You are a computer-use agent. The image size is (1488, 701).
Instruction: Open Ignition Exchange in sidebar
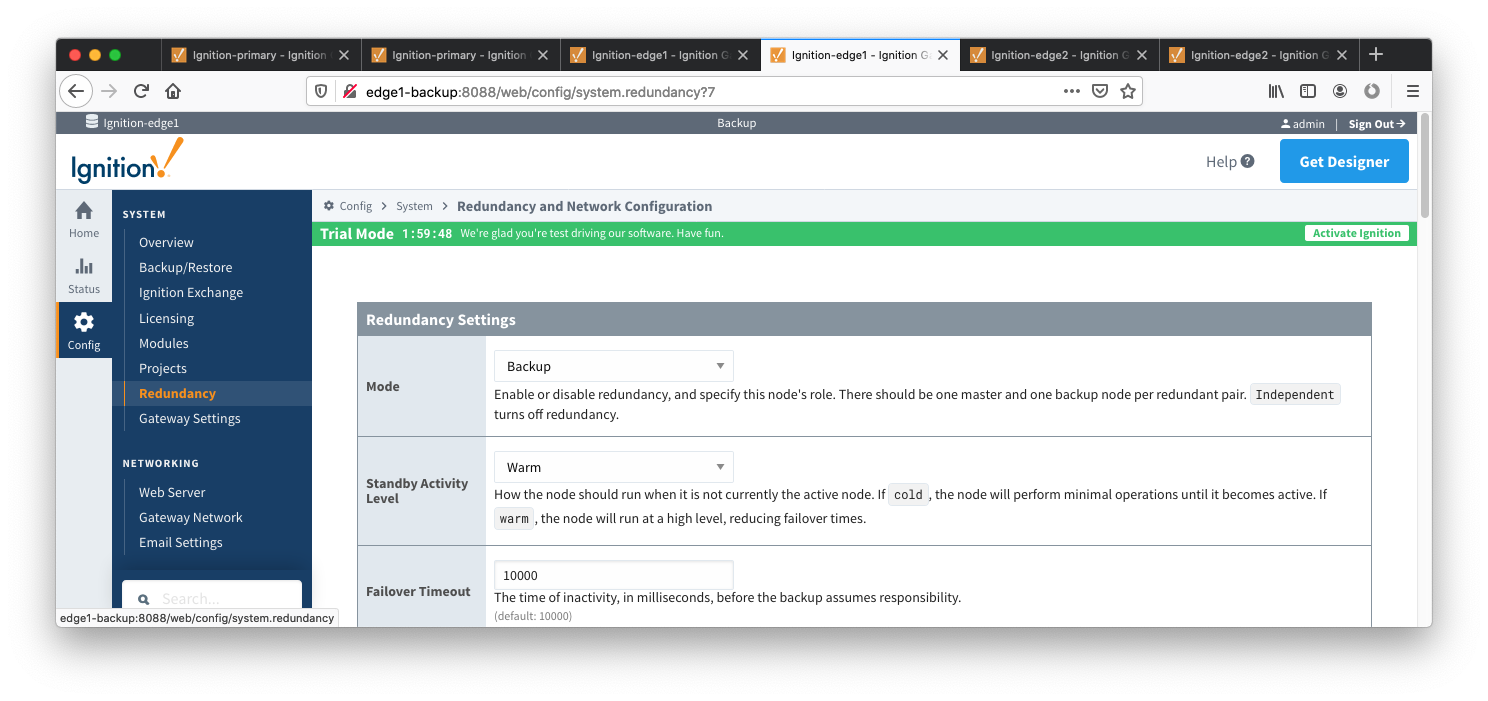[191, 292]
